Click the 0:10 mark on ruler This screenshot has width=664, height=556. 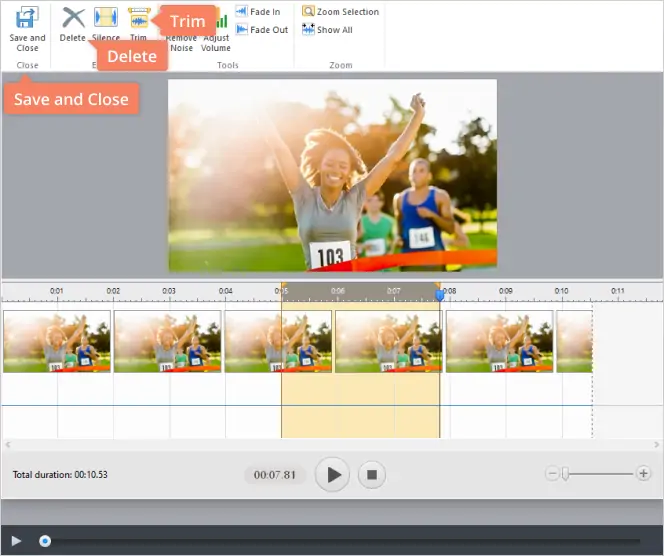tap(562, 291)
